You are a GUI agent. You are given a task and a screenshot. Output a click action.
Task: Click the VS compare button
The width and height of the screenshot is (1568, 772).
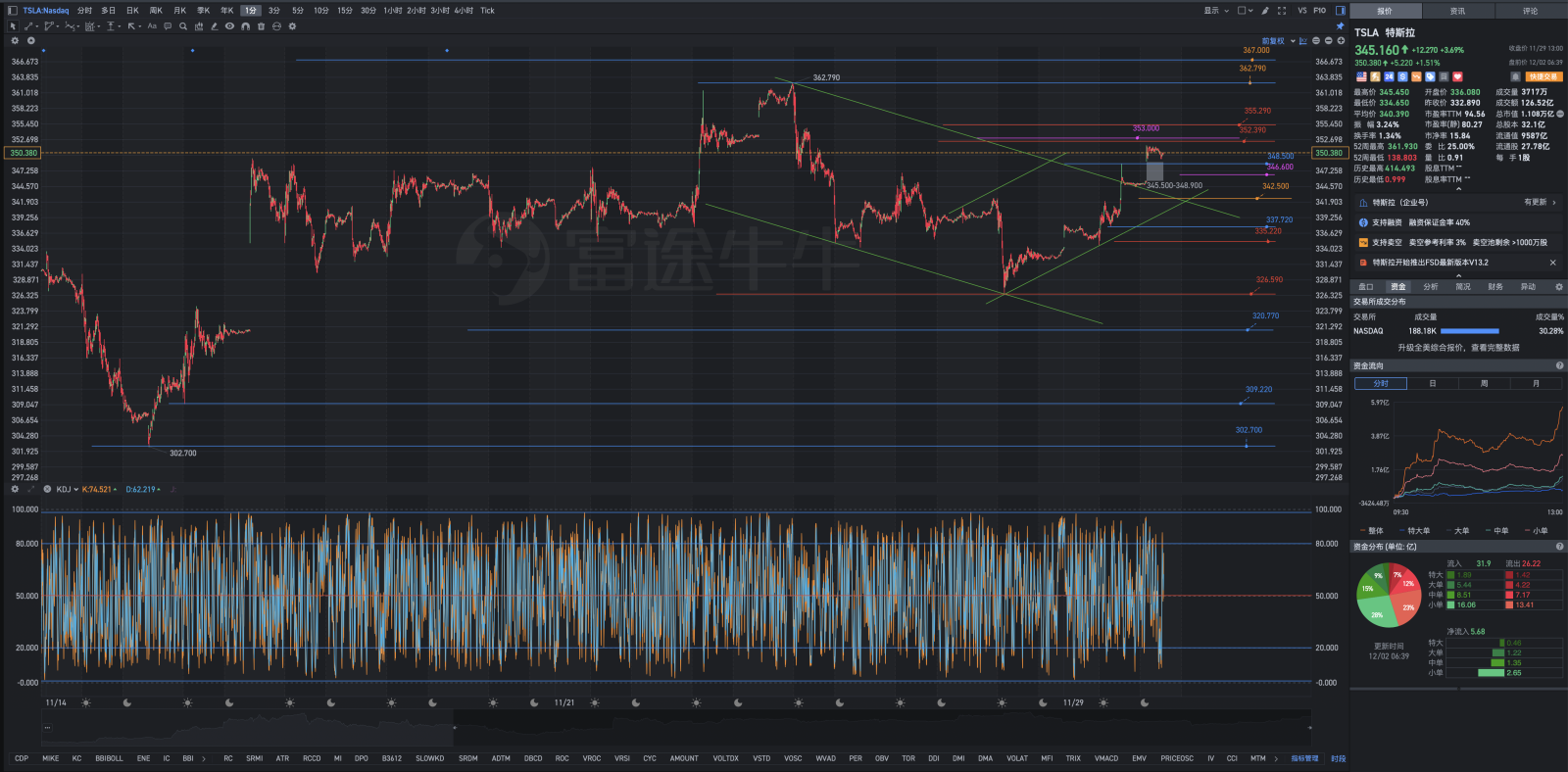pyautogui.click(x=1302, y=11)
